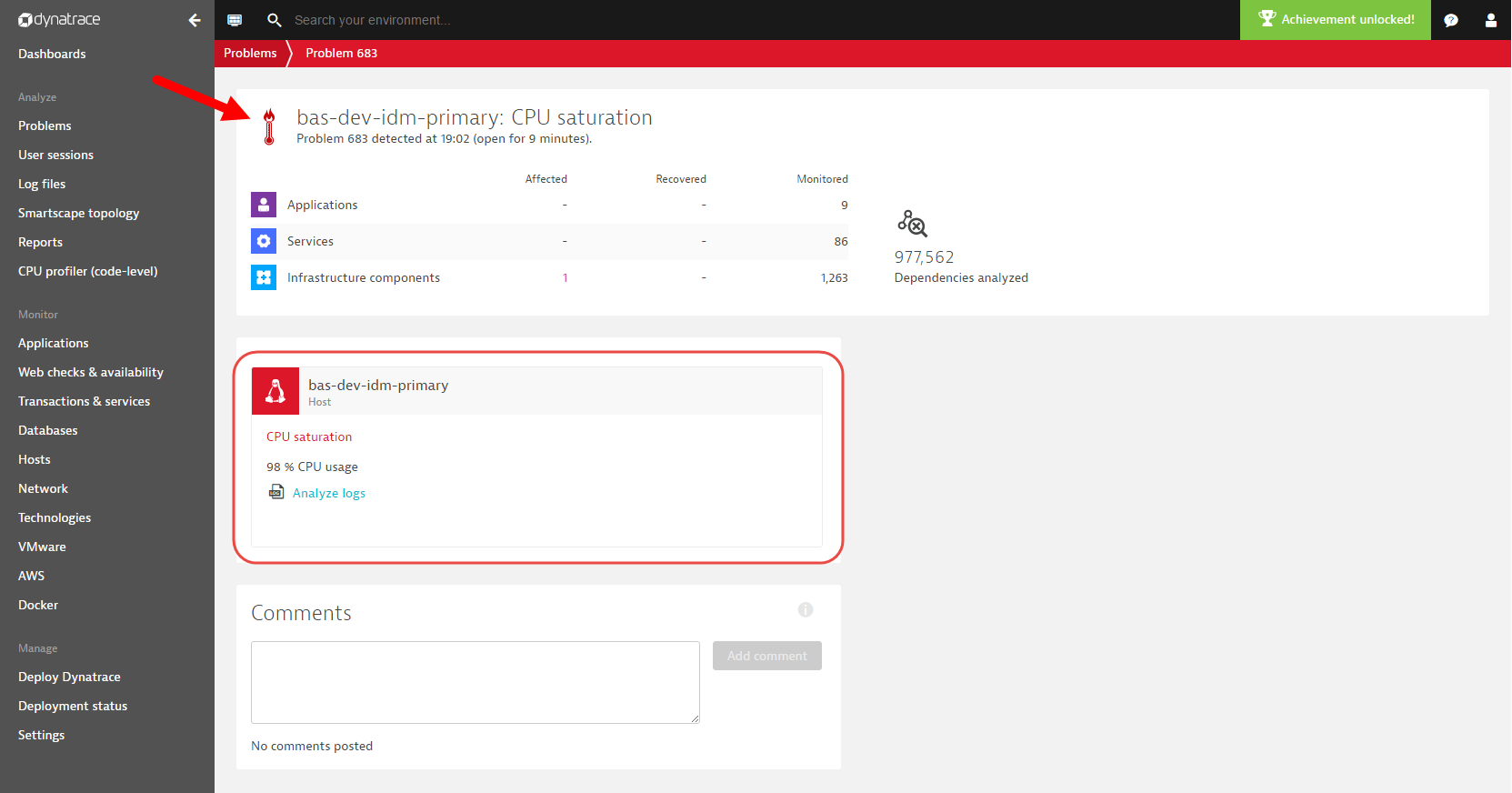Viewport: 1512px width, 793px height.
Task: Open Dashboards in the sidebar
Action: click(x=52, y=54)
